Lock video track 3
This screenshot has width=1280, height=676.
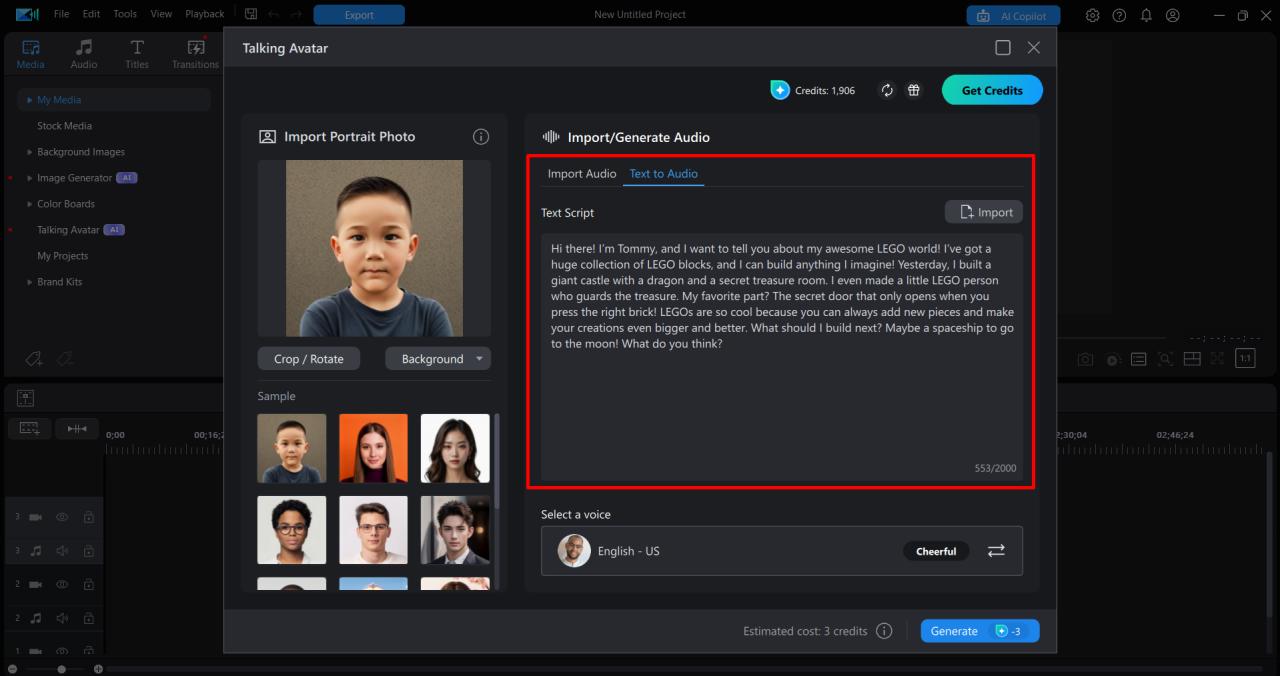point(88,517)
